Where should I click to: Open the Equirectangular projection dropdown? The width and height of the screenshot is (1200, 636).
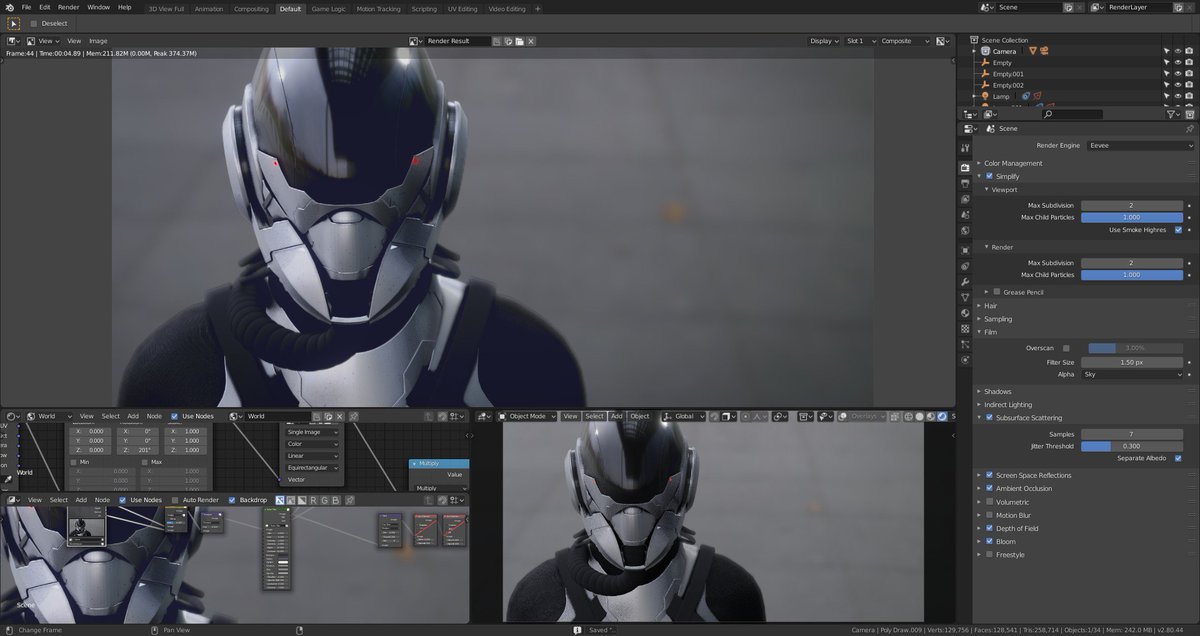[313, 468]
